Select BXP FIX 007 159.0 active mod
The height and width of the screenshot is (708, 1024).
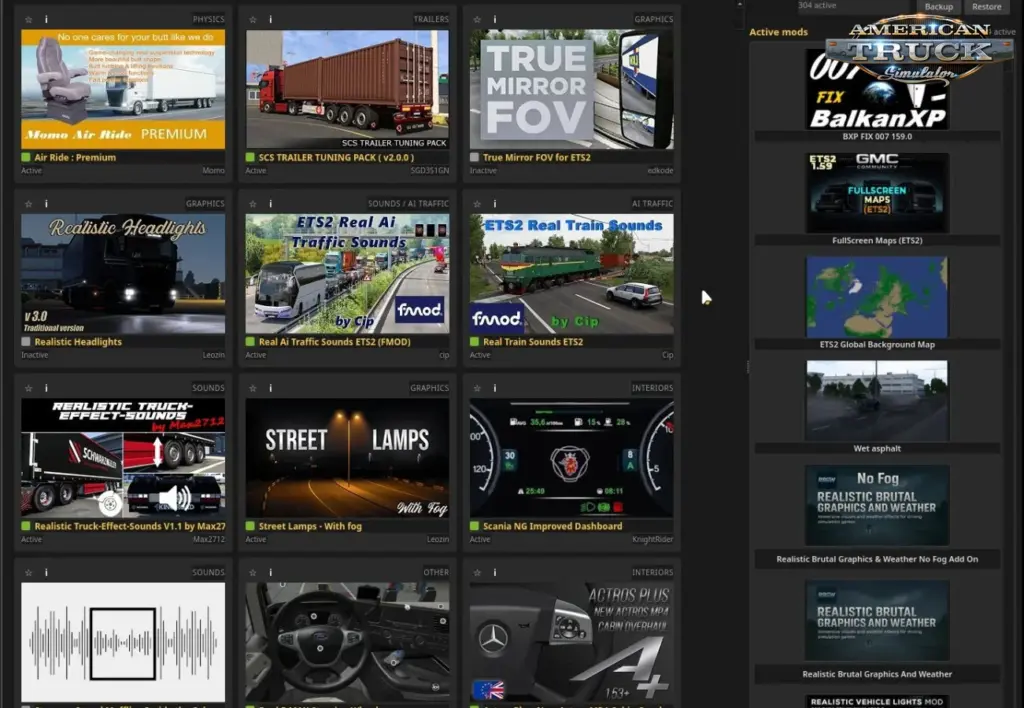point(877,95)
